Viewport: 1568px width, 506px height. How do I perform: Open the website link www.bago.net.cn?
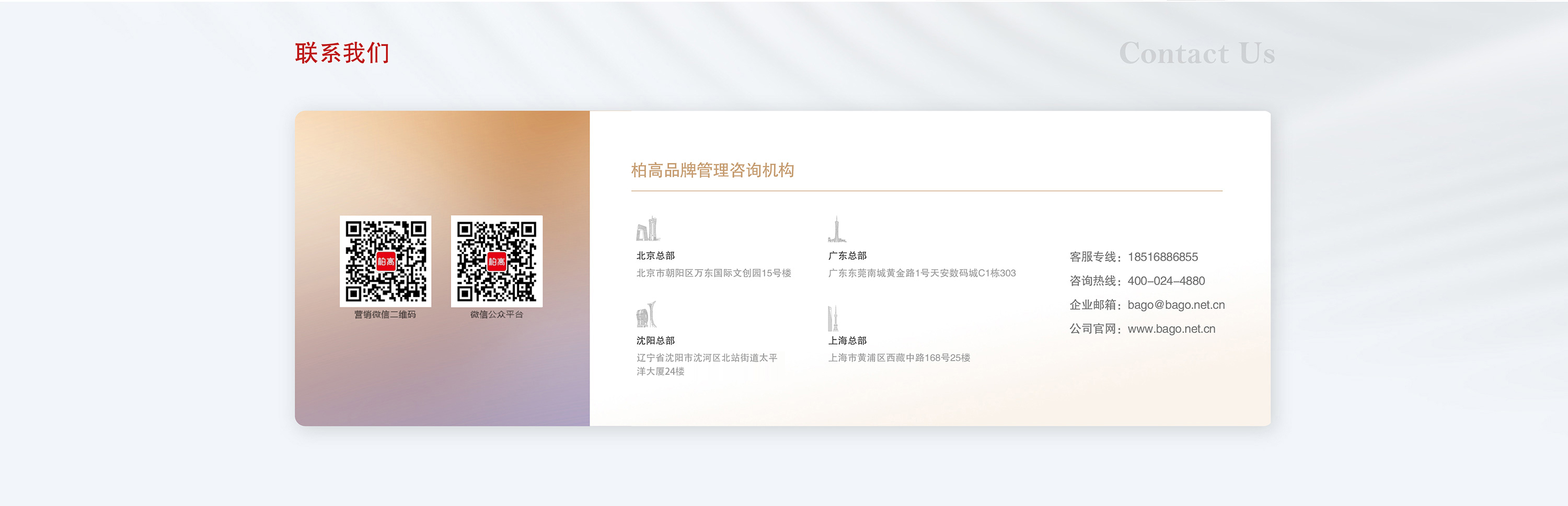point(1171,329)
